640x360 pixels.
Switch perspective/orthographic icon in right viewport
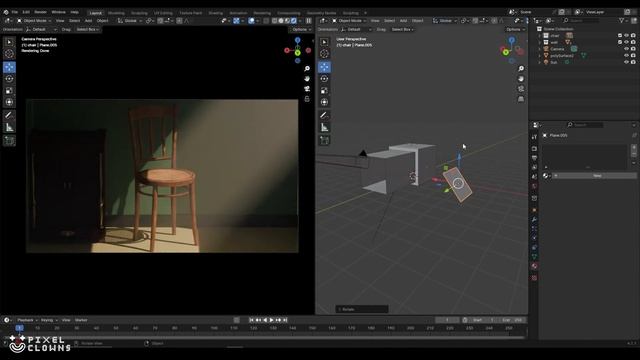pos(521,99)
